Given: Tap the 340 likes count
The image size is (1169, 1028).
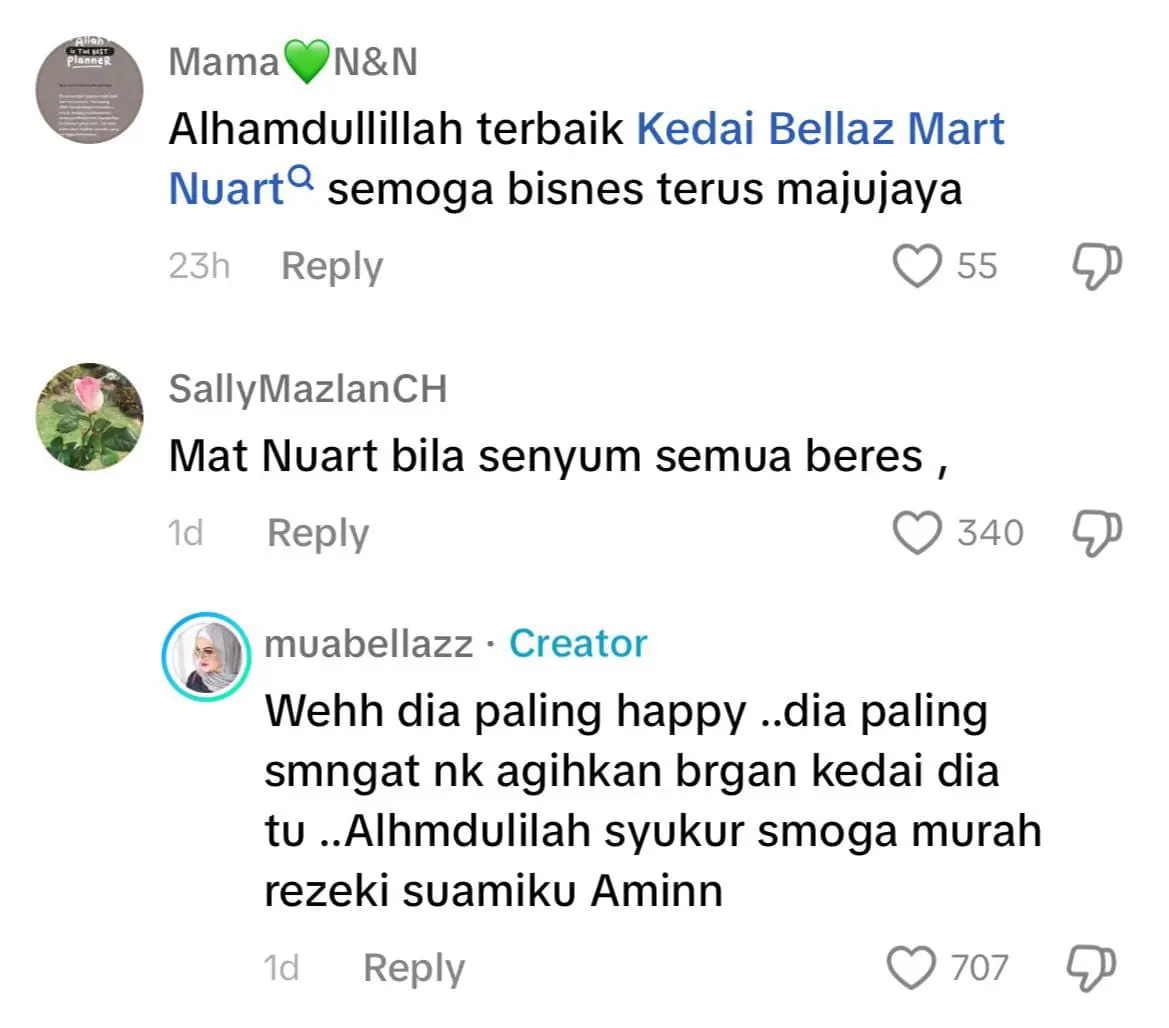Looking at the screenshot, I should 990,533.
